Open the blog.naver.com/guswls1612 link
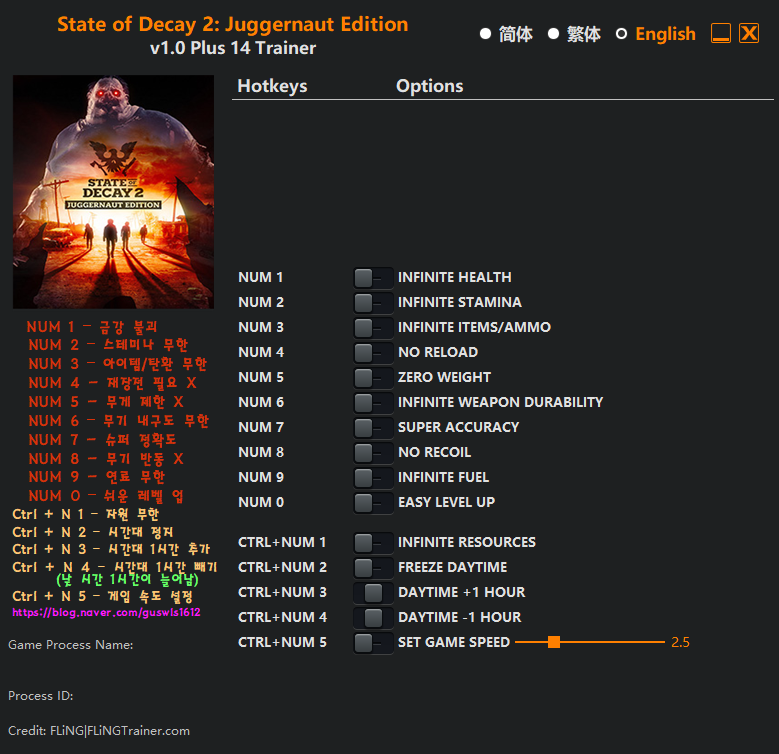The width and height of the screenshot is (779, 754). click(x=106, y=612)
